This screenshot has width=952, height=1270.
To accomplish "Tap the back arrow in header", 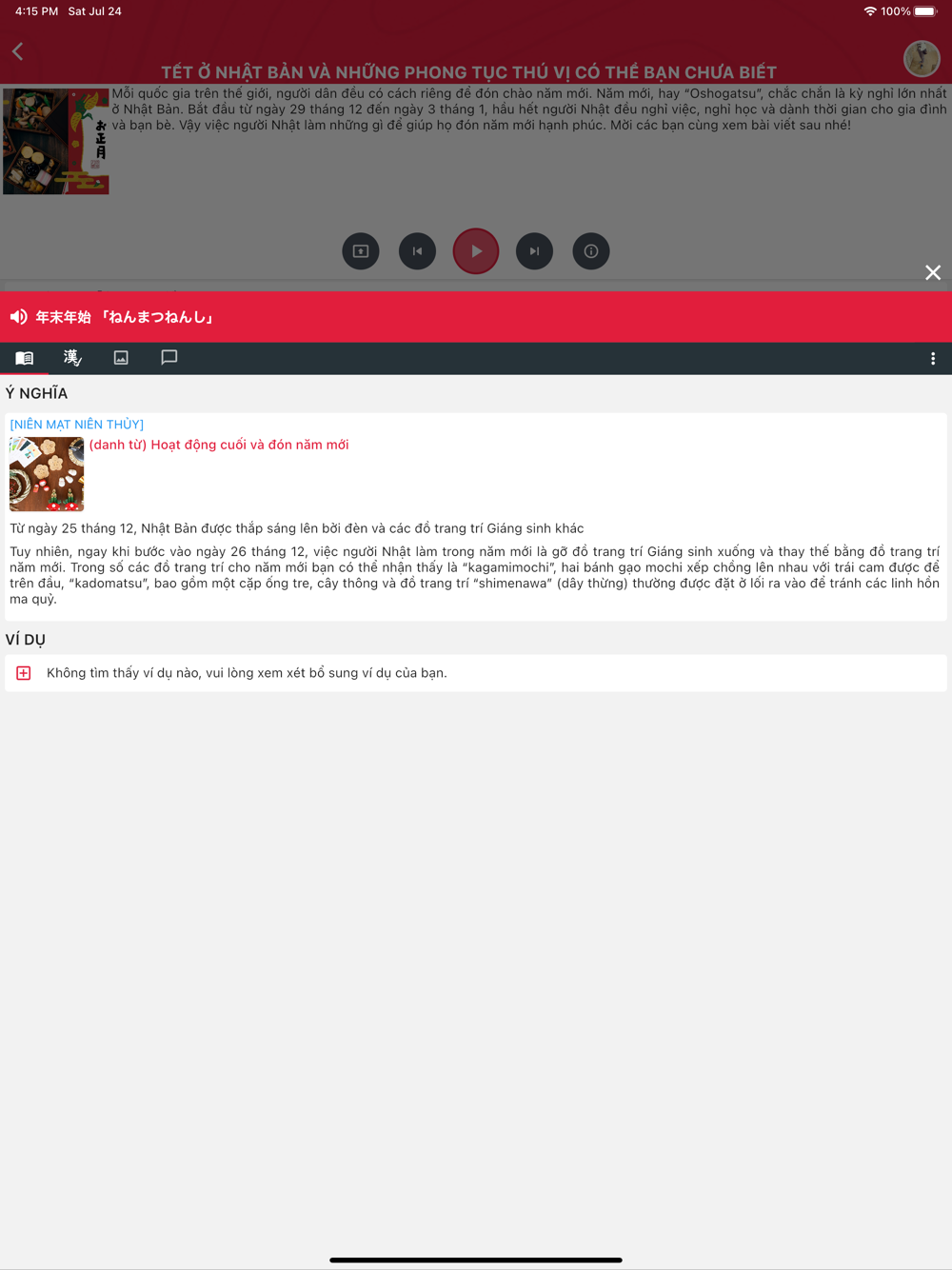I will (x=18, y=51).
